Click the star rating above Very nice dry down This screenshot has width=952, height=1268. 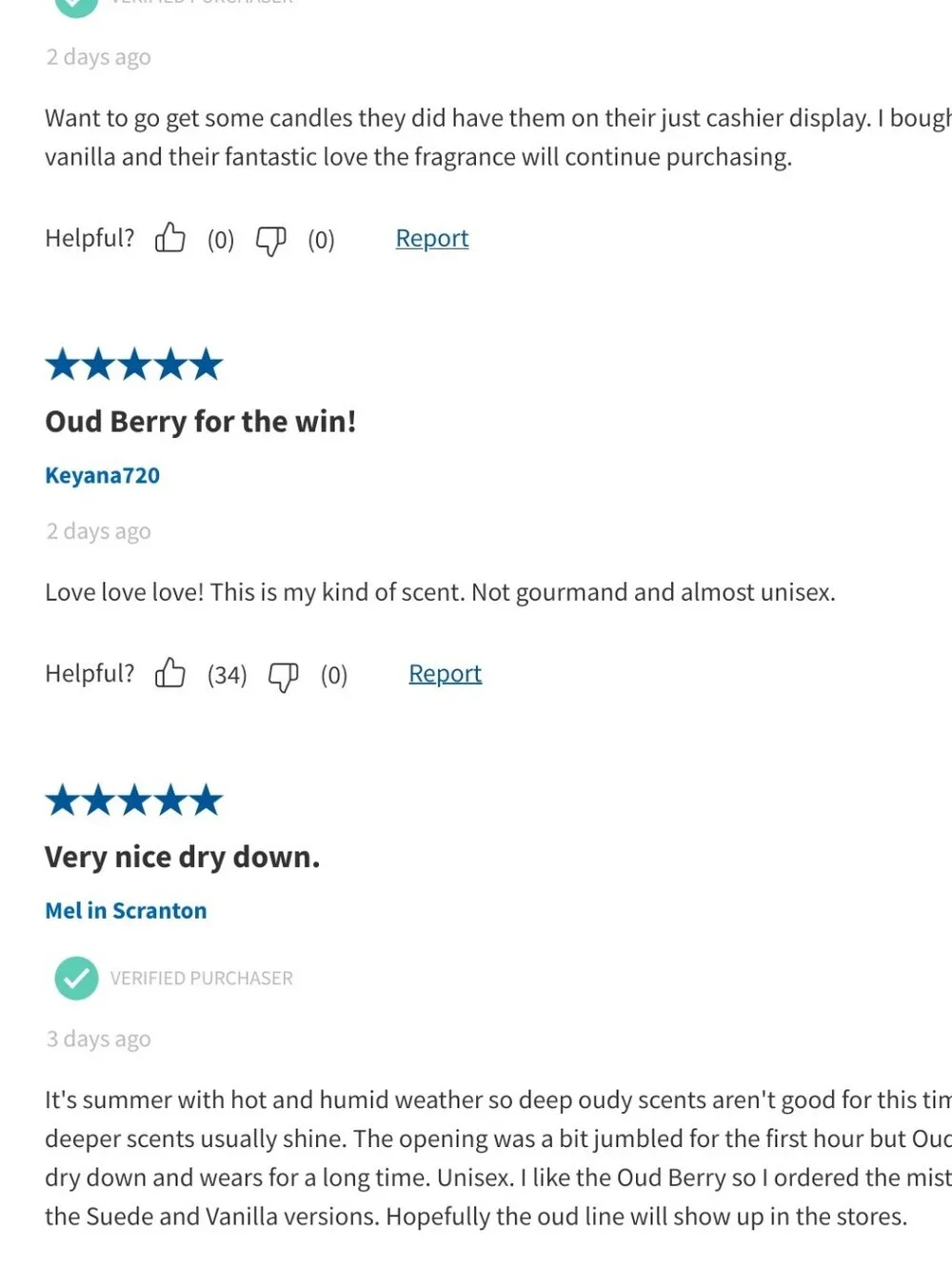pyautogui.click(x=134, y=801)
